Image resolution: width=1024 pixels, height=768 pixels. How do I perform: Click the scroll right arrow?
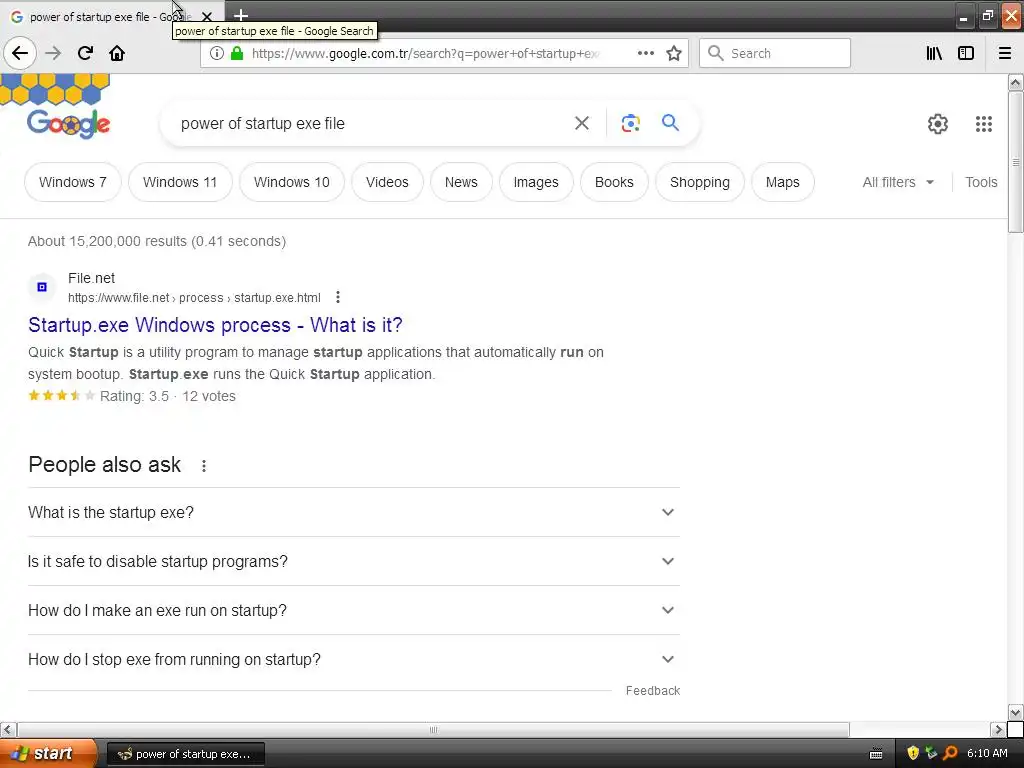(997, 729)
